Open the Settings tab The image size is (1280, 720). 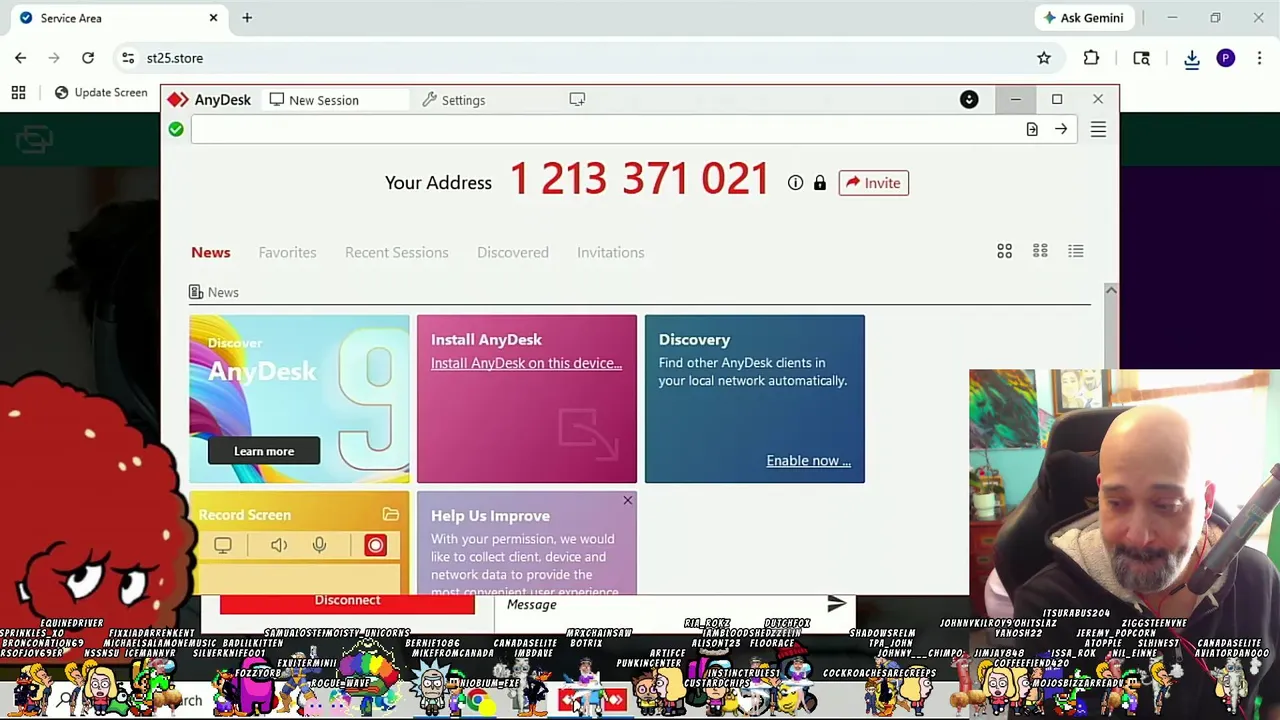(x=454, y=100)
